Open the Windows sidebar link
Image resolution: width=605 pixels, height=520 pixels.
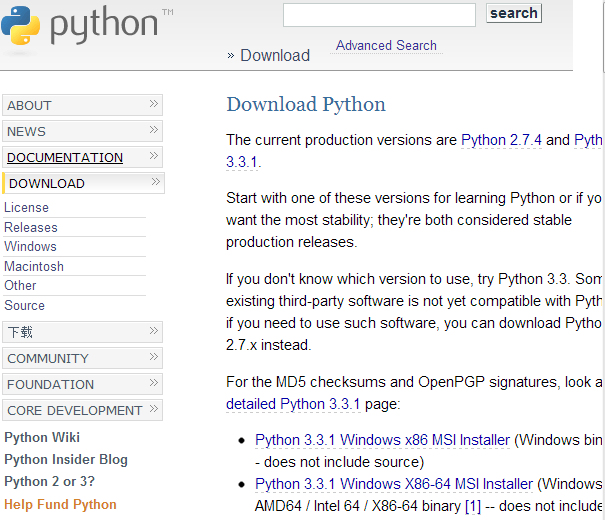tap(30, 246)
